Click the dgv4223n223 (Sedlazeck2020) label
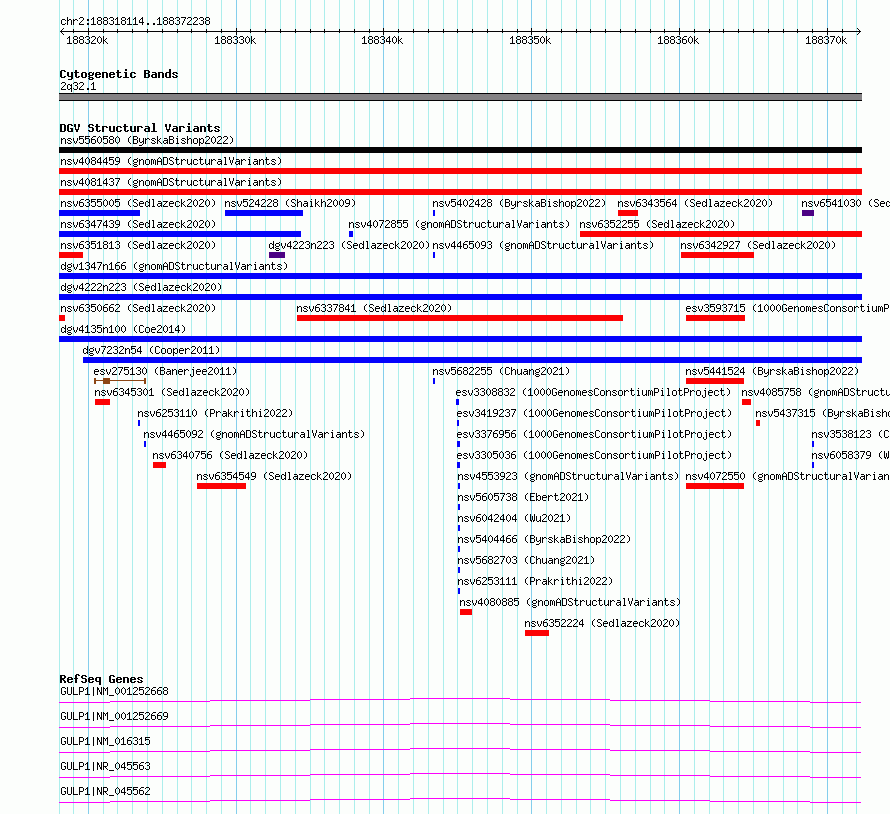 (x=349, y=245)
